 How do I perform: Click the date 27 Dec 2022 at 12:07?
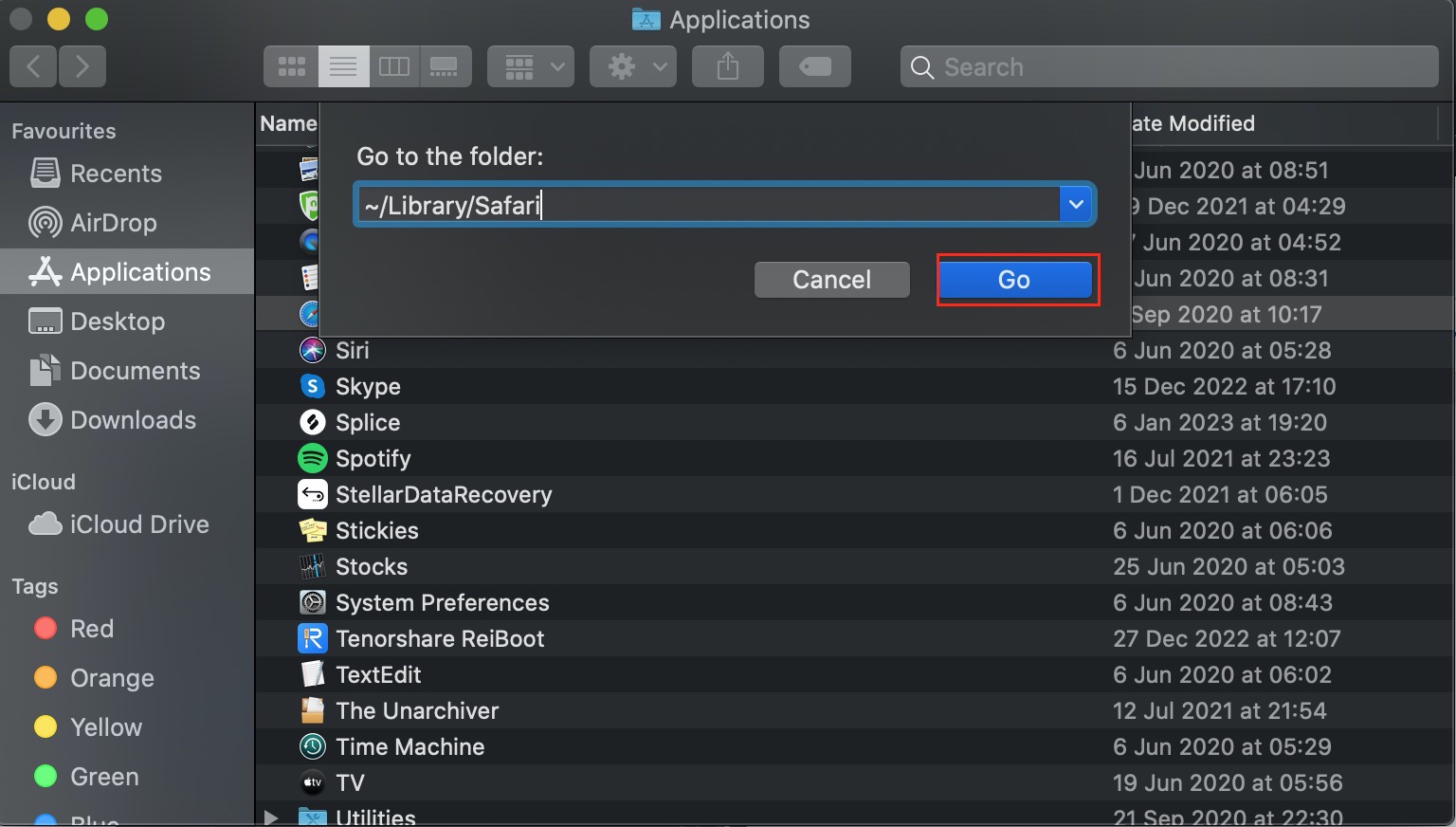coord(1227,638)
